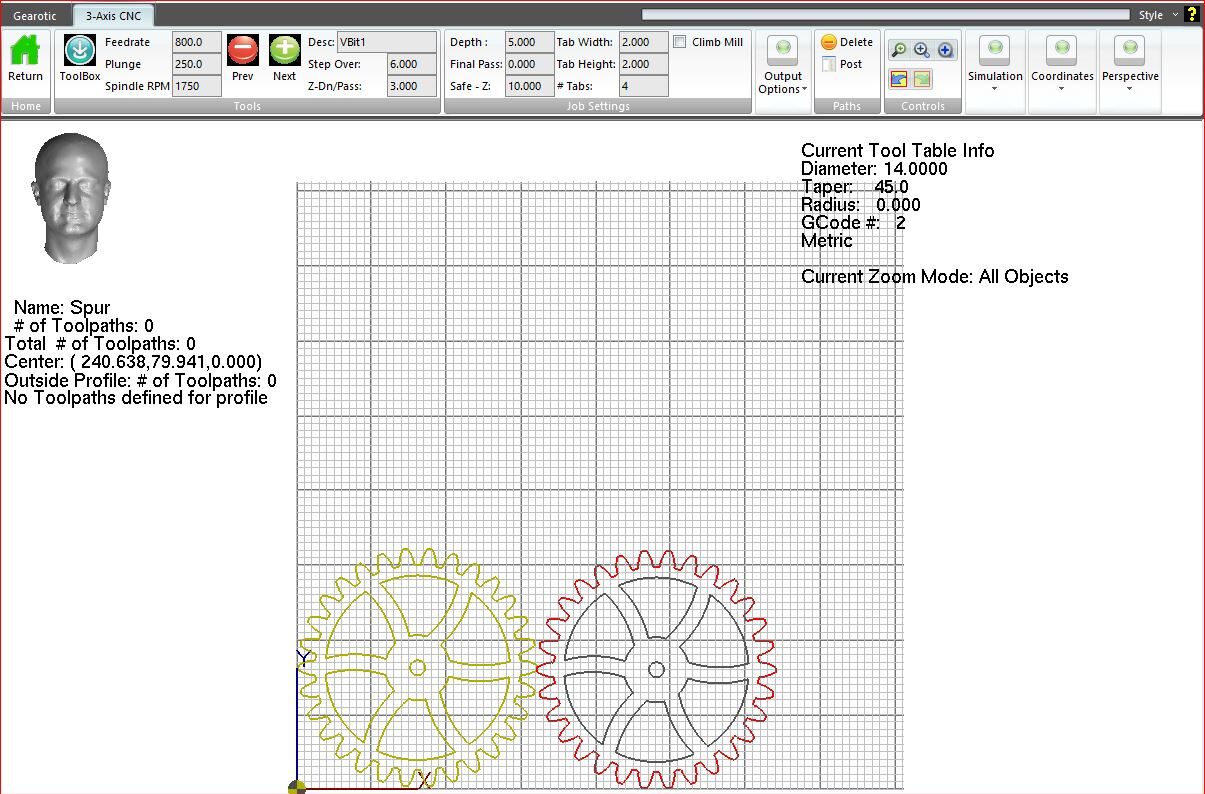Click the red-bordered view image icon in Controls
This screenshot has width=1205, height=794.
899,79
